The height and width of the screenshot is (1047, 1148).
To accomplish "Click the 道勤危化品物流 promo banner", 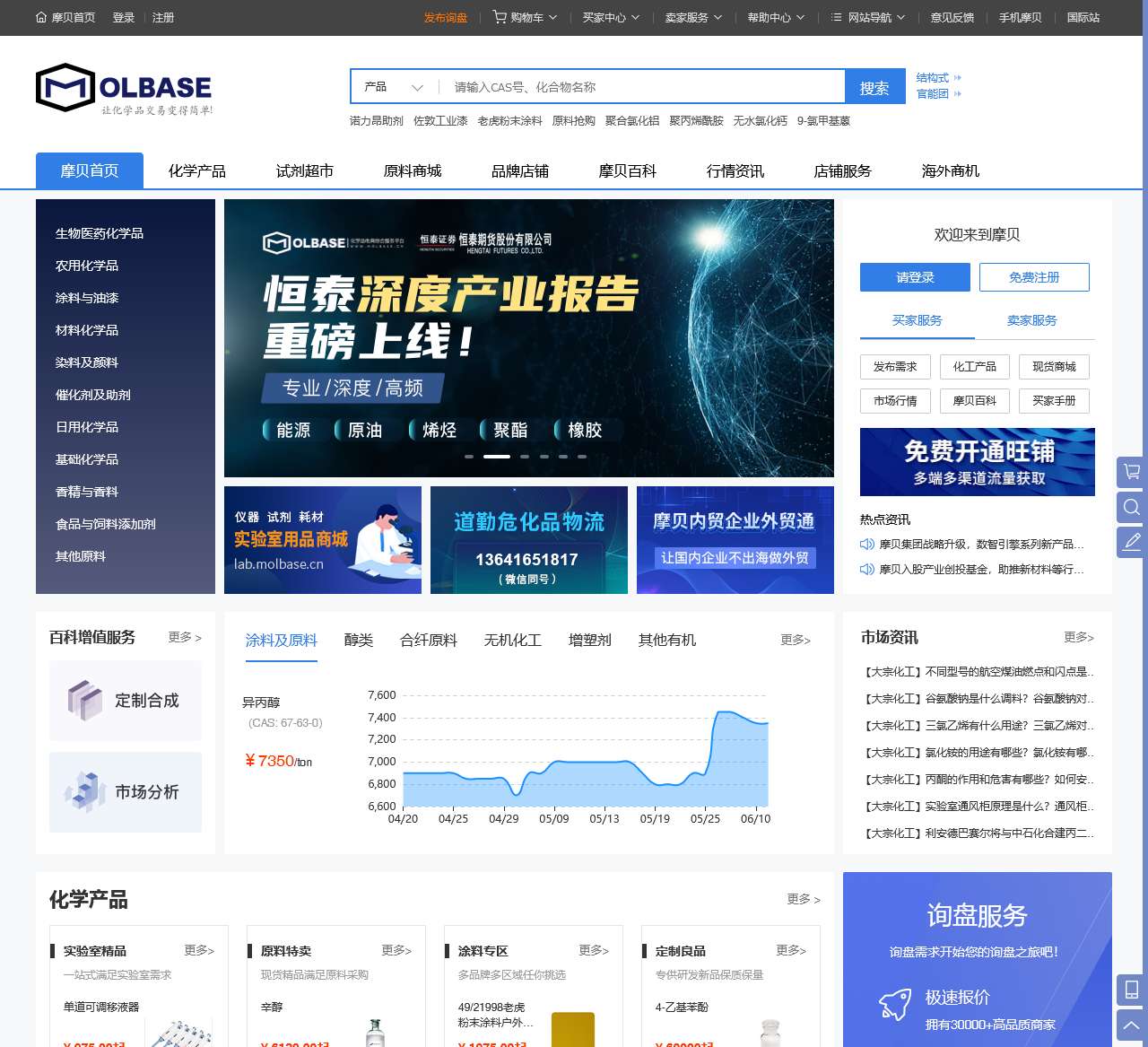I will click(529, 540).
